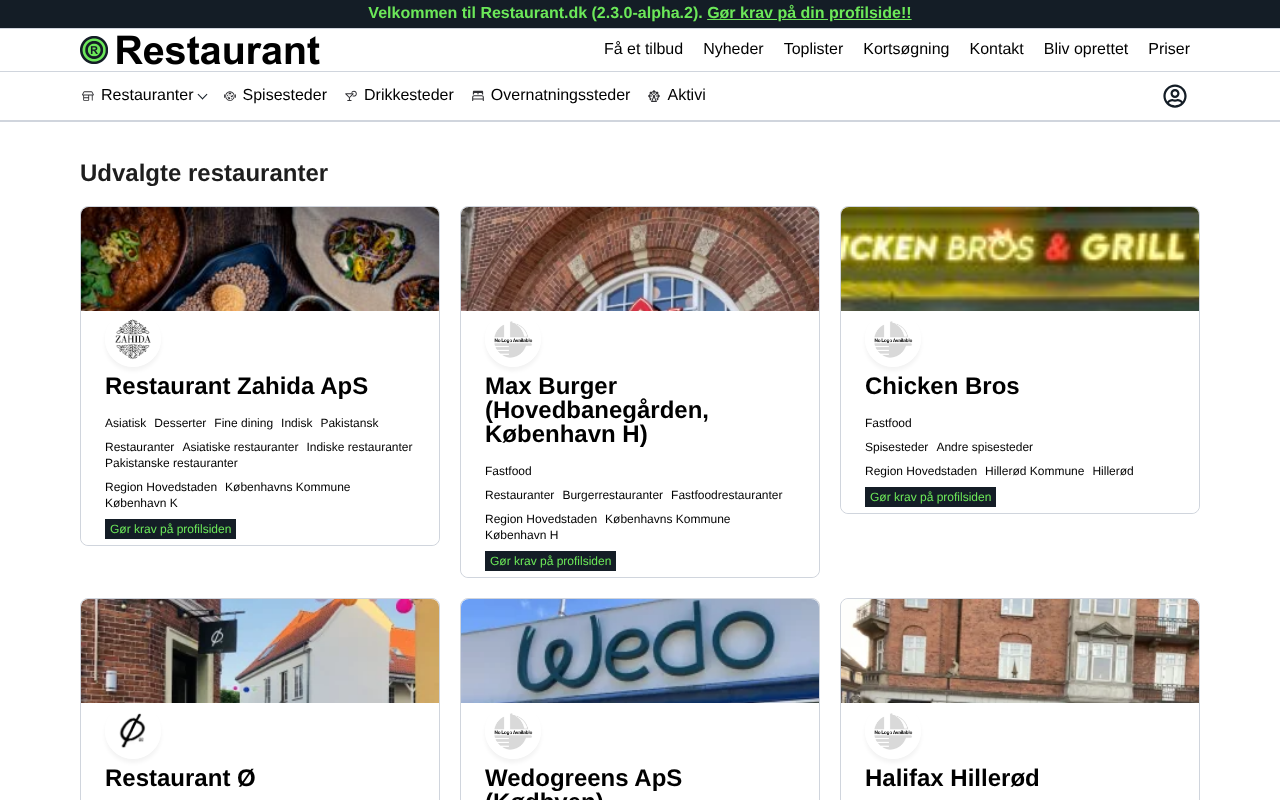Viewport: 1280px width, 800px height.
Task: Click the Restaurant Ø logo avatar
Action: coord(133,731)
